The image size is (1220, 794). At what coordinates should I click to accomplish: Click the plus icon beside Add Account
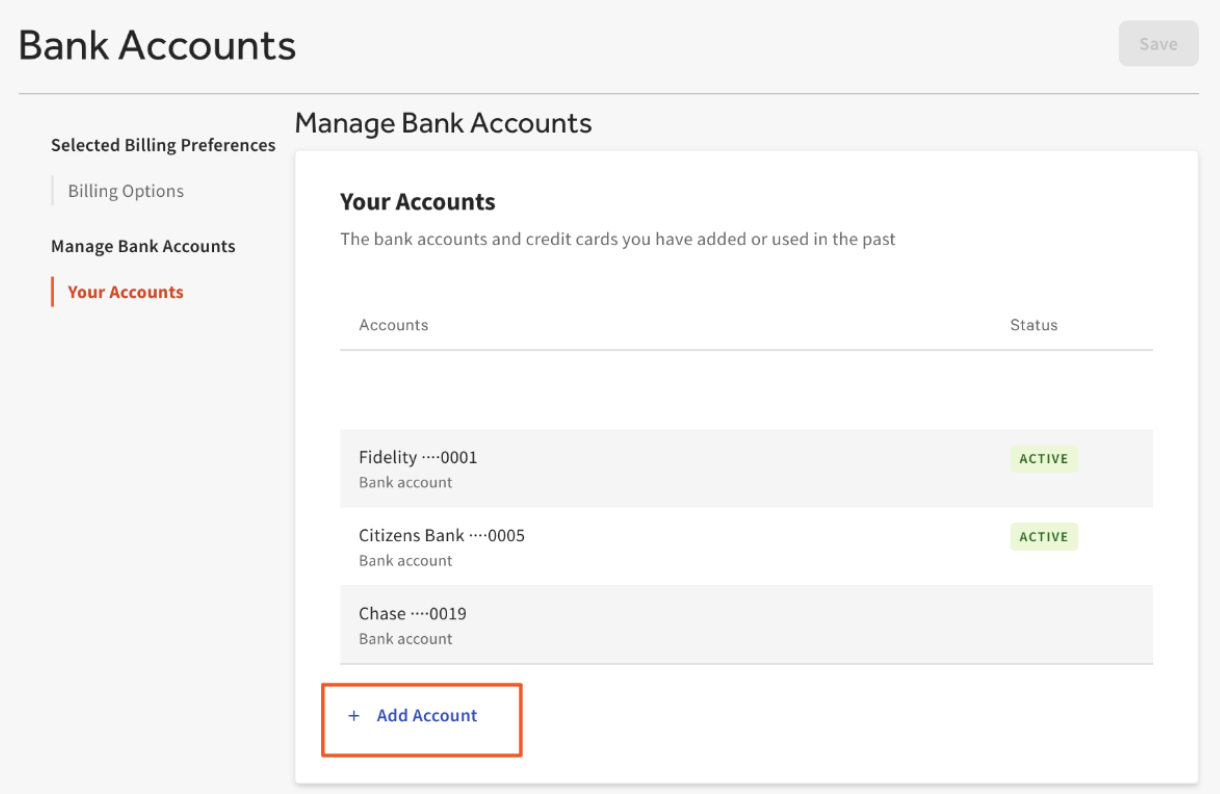[x=354, y=716]
